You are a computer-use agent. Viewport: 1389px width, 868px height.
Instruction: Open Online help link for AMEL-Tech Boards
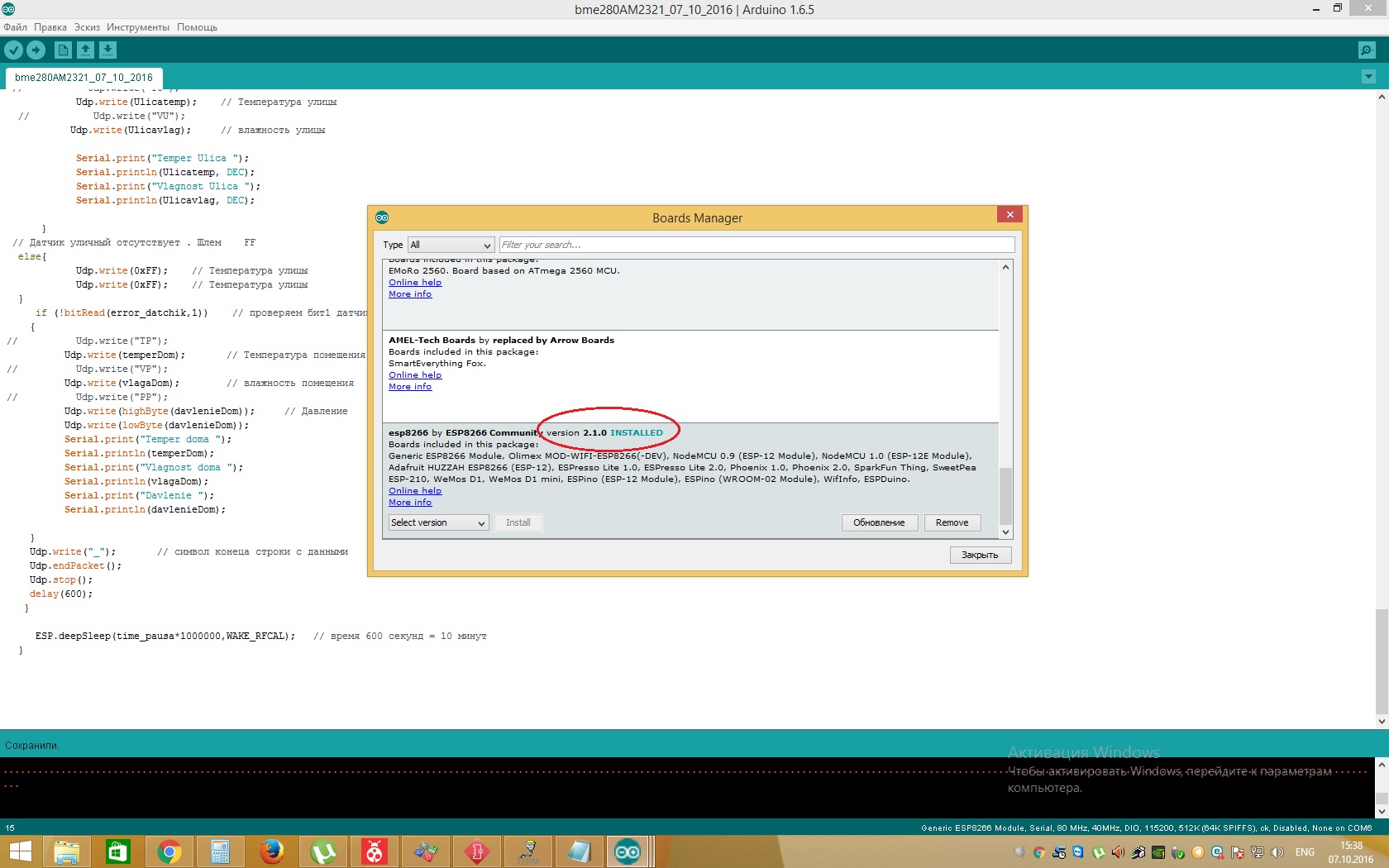pos(415,375)
